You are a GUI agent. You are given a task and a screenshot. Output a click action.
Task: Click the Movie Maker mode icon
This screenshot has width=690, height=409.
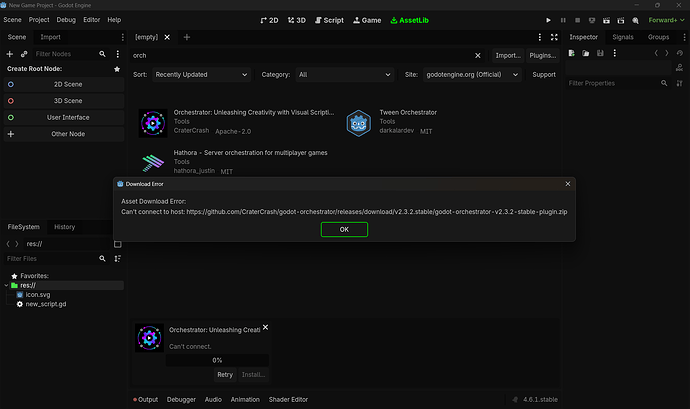pyautogui.click(x=637, y=19)
